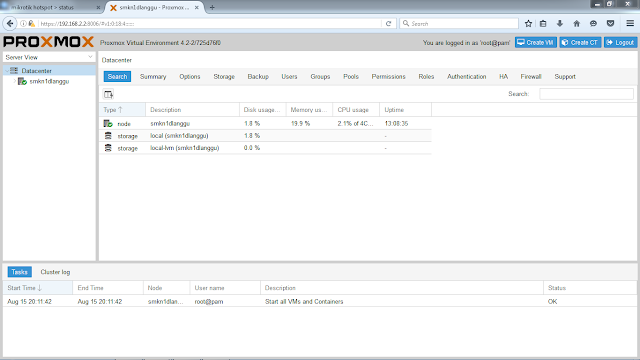Click the local-lvm storage row icon
The height and width of the screenshot is (360, 640).
(x=108, y=148)
